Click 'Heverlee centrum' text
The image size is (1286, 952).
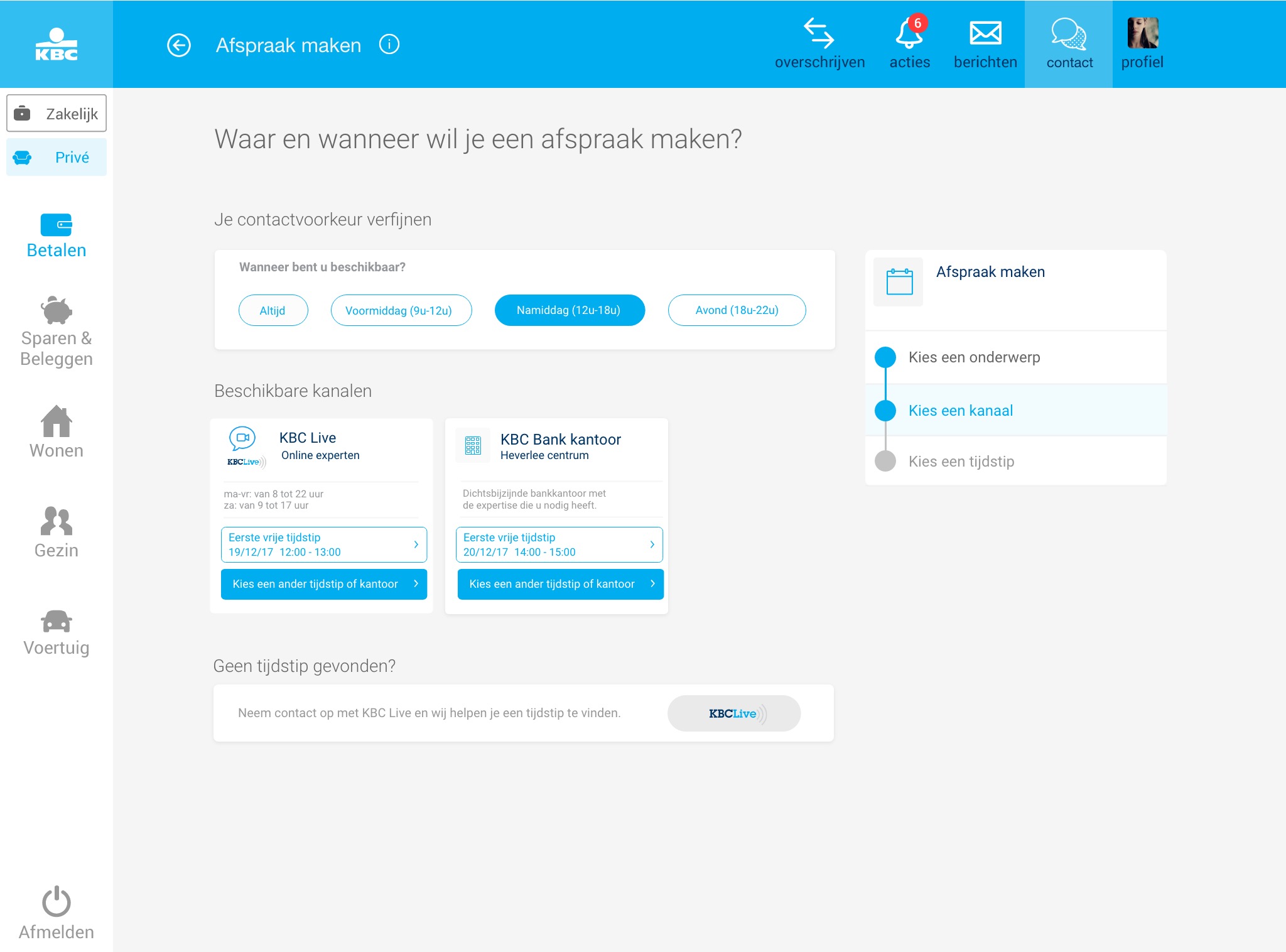click(x=544, y=455)
